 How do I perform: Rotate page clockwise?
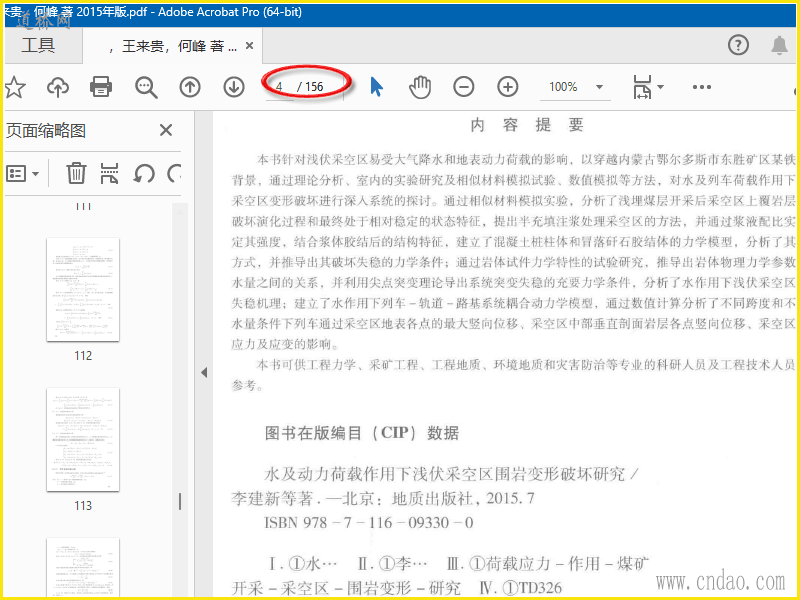[174, 173]
